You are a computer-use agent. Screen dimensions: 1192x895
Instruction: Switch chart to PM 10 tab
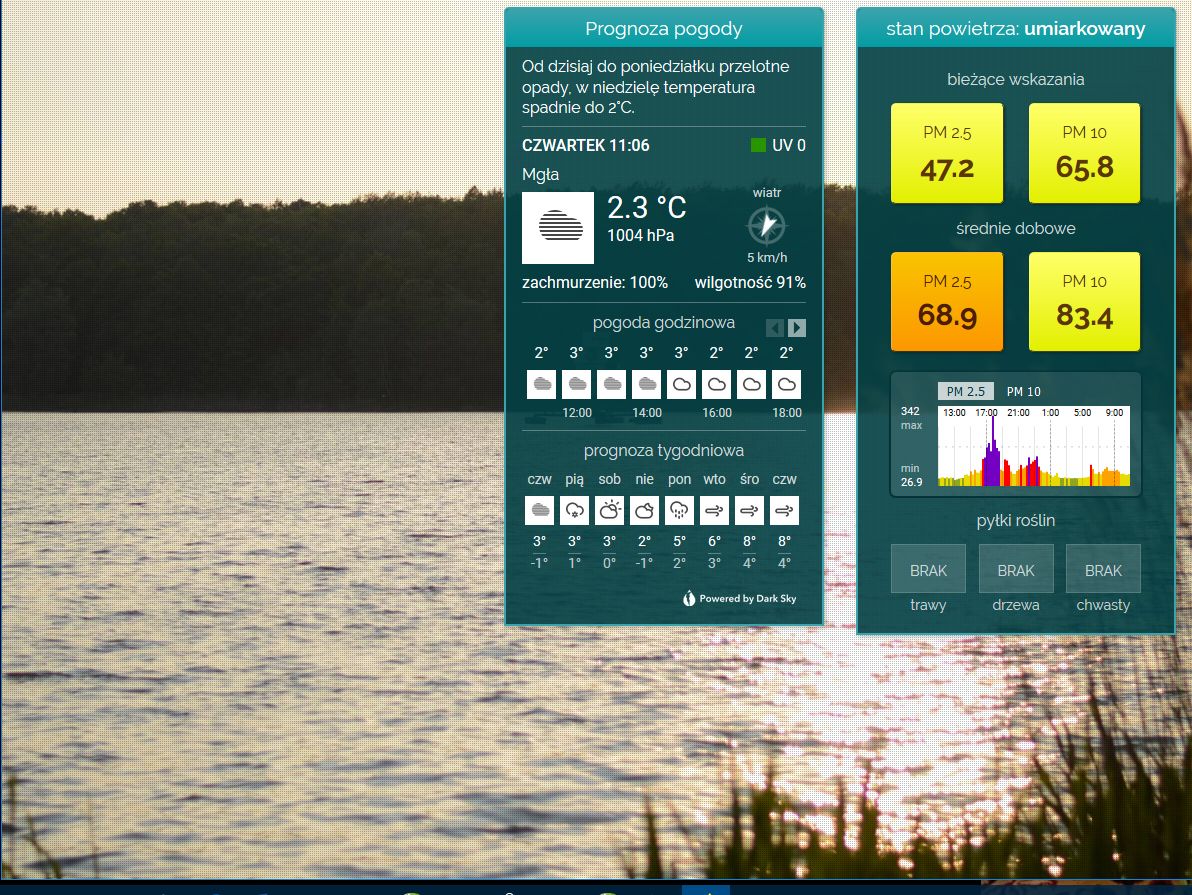[1023, 392]
